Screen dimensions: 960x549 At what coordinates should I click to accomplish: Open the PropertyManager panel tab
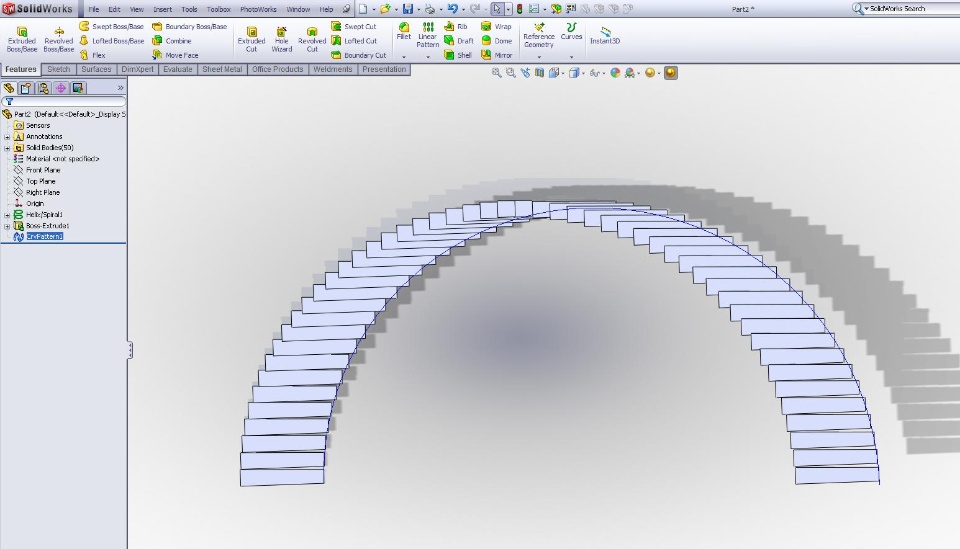[x=26, y=88]
